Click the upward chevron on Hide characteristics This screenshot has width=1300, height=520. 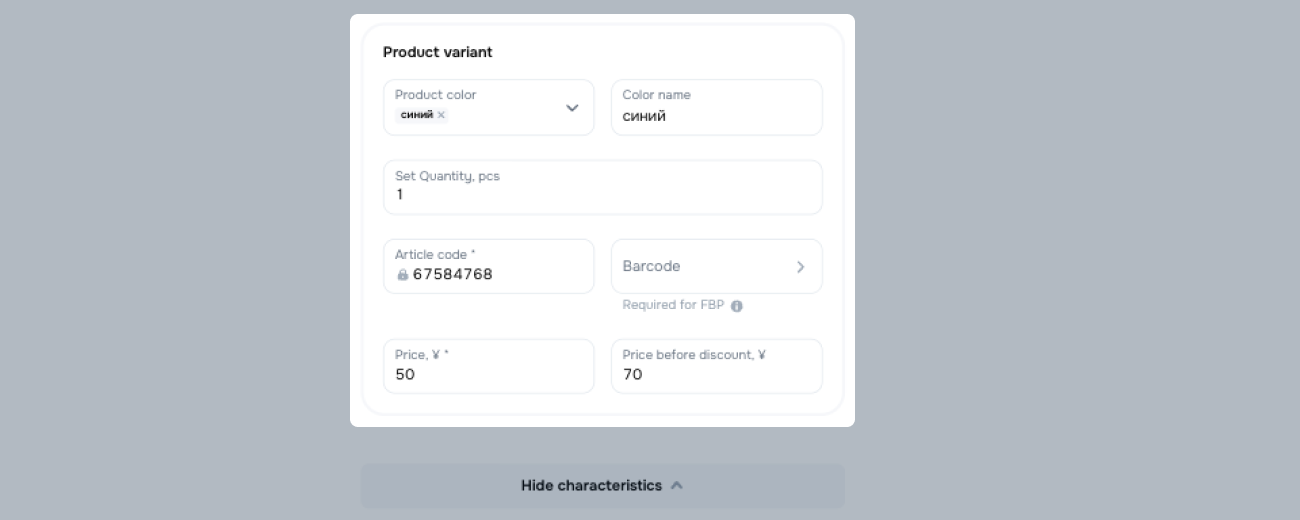tap(677, 486)
